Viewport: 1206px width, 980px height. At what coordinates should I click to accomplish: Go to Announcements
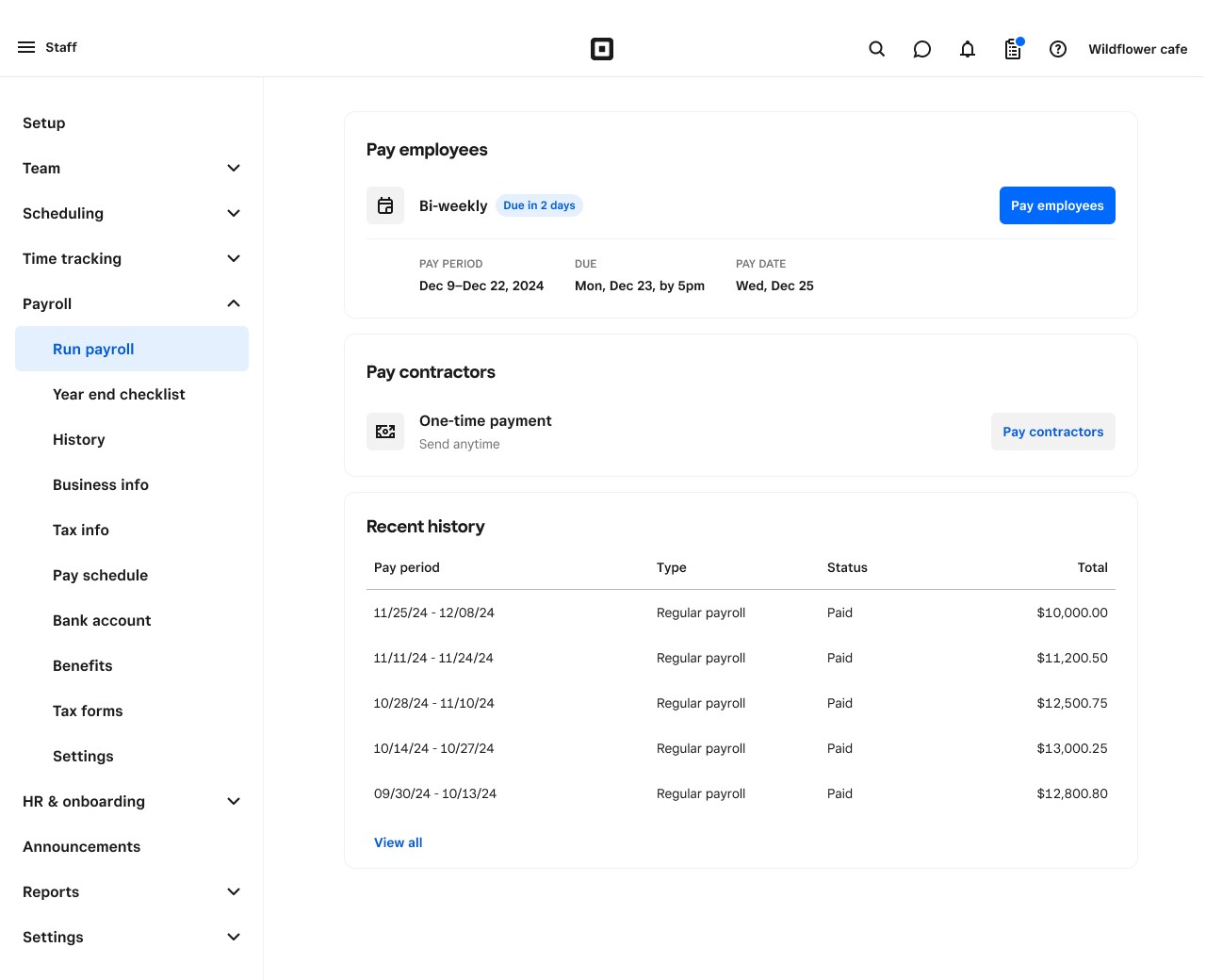81,846
